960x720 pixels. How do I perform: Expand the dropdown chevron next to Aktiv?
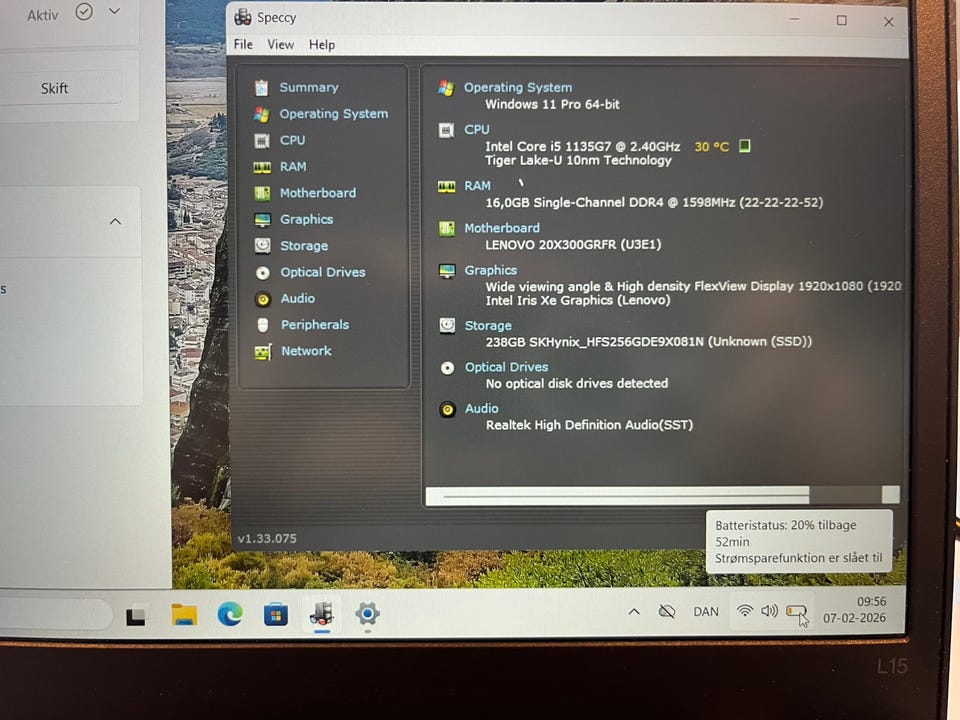114,11
